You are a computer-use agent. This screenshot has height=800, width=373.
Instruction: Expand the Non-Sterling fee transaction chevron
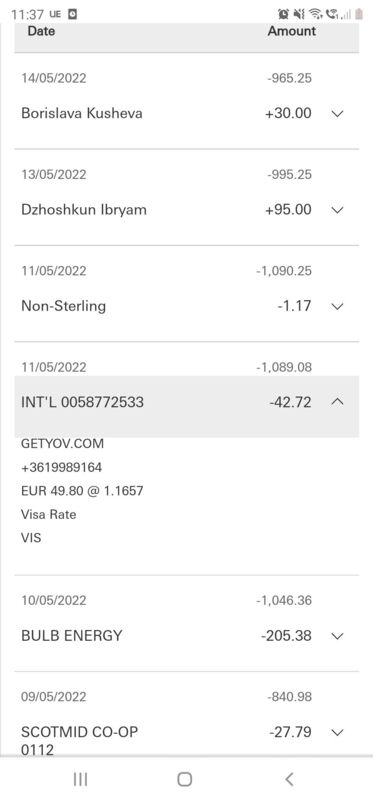(x=337, y=306)
